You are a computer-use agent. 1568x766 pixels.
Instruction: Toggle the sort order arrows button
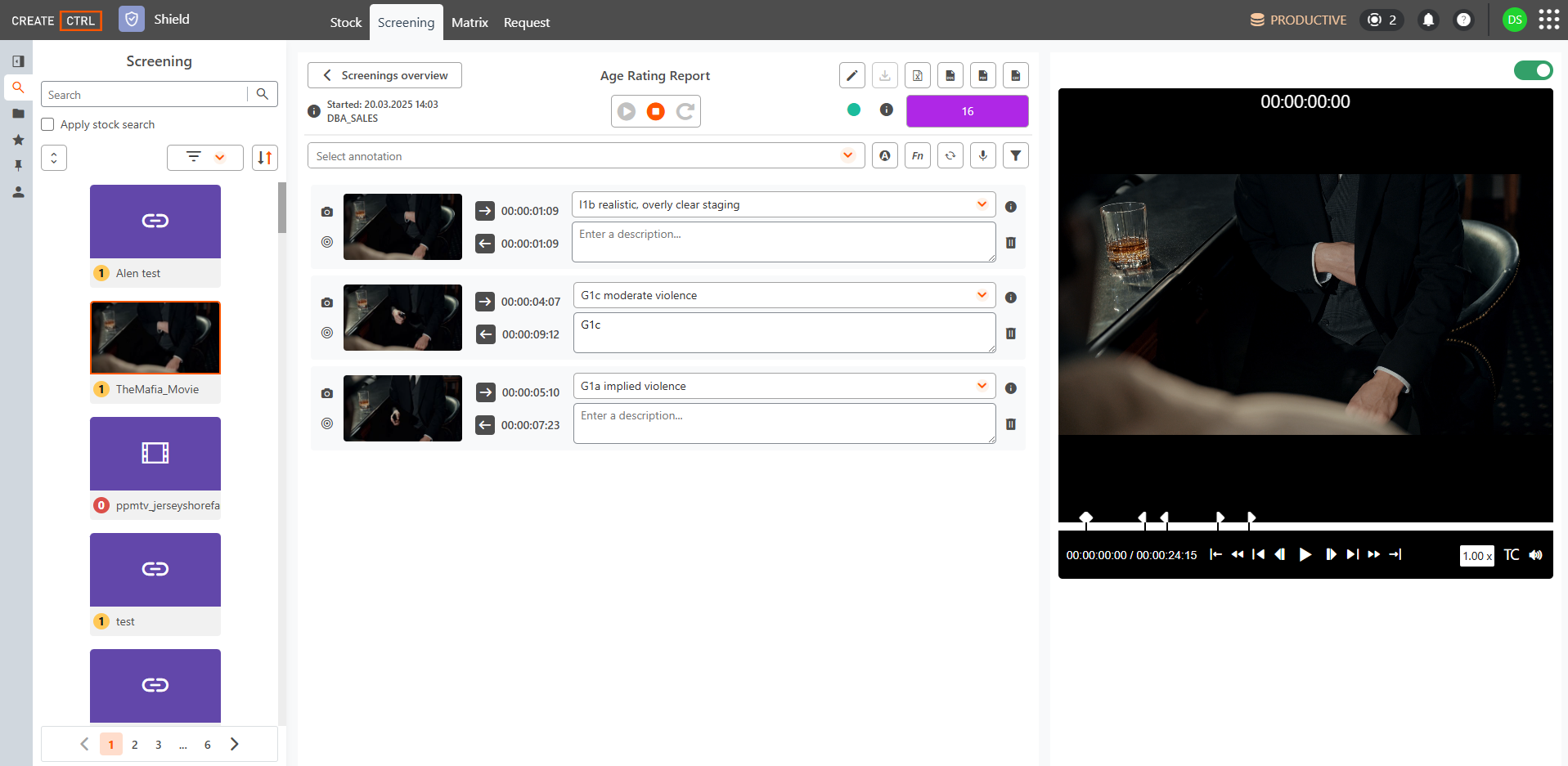click(265, 158)
